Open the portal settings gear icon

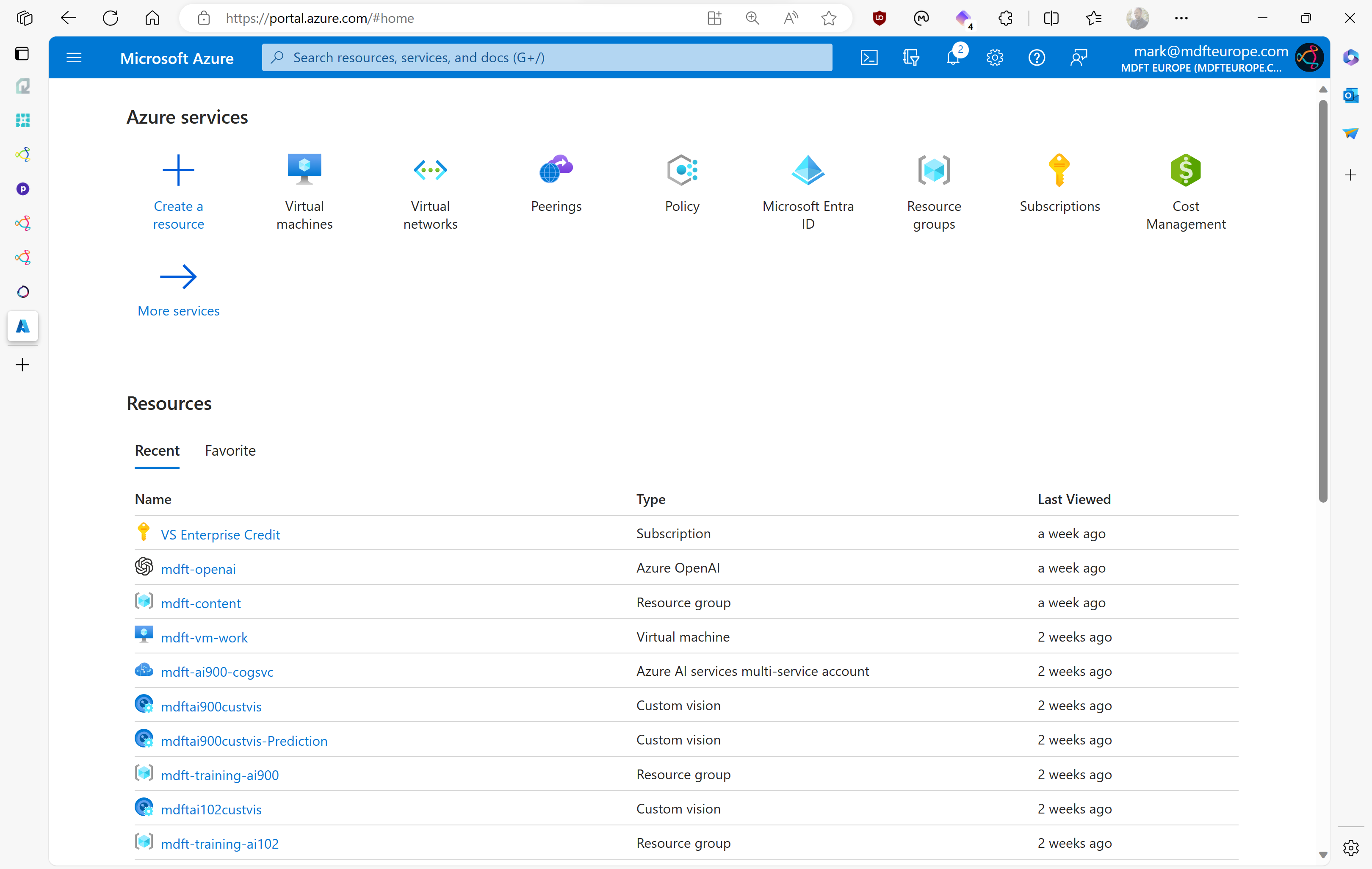pos(995,57)
